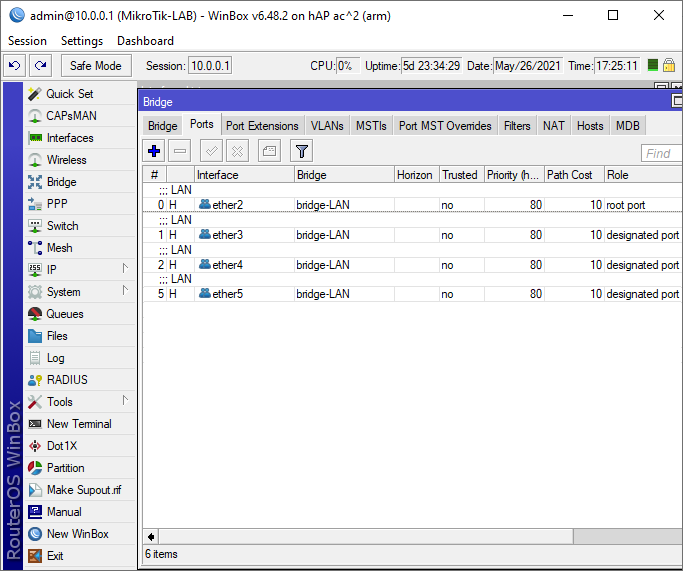The image size is (683, 571).
Task: Open the Settings menu
Action: [x=82, y=41]
